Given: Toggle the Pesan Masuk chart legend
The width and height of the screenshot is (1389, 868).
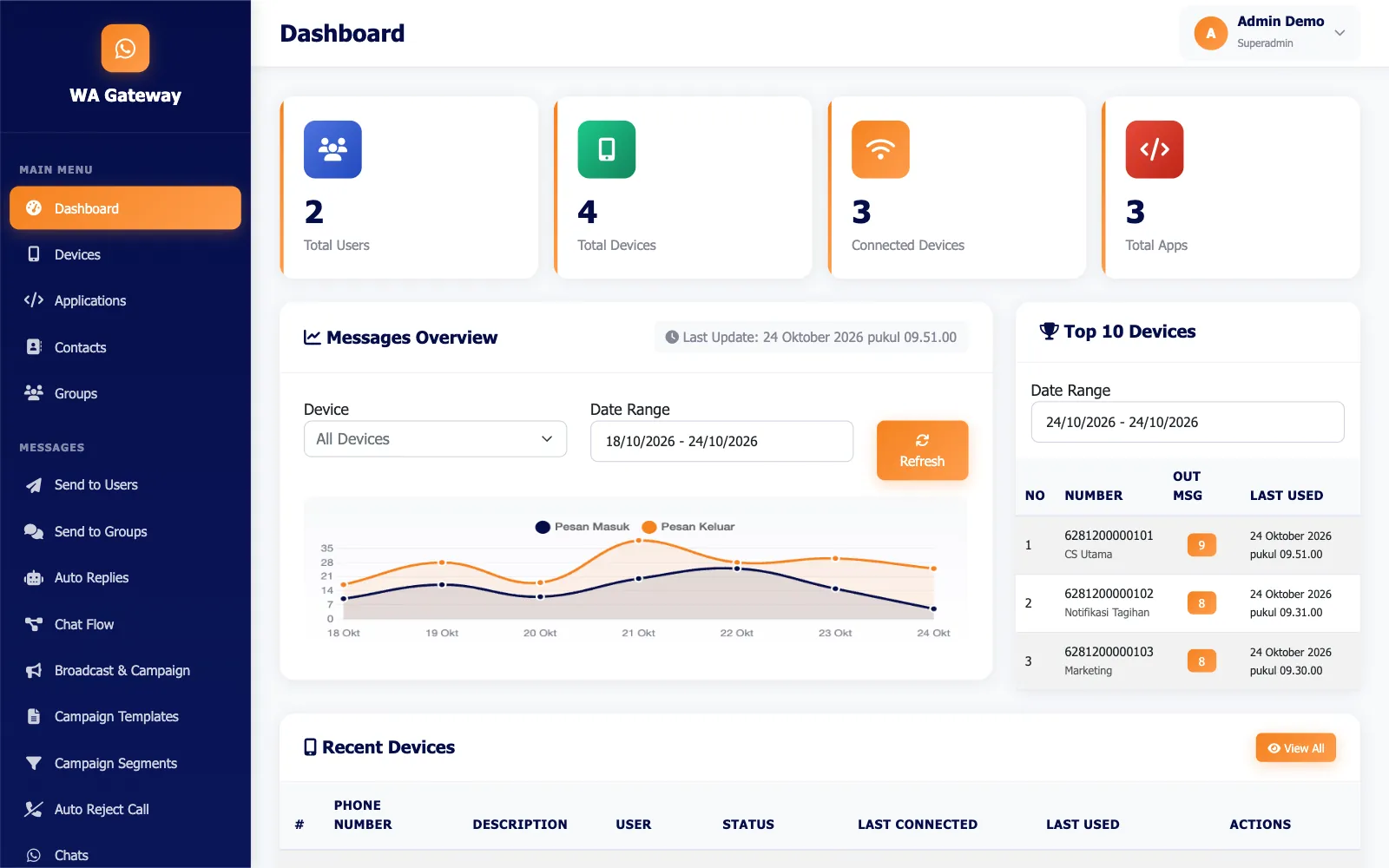Looking at the screenshot, I should click(583, 527).
